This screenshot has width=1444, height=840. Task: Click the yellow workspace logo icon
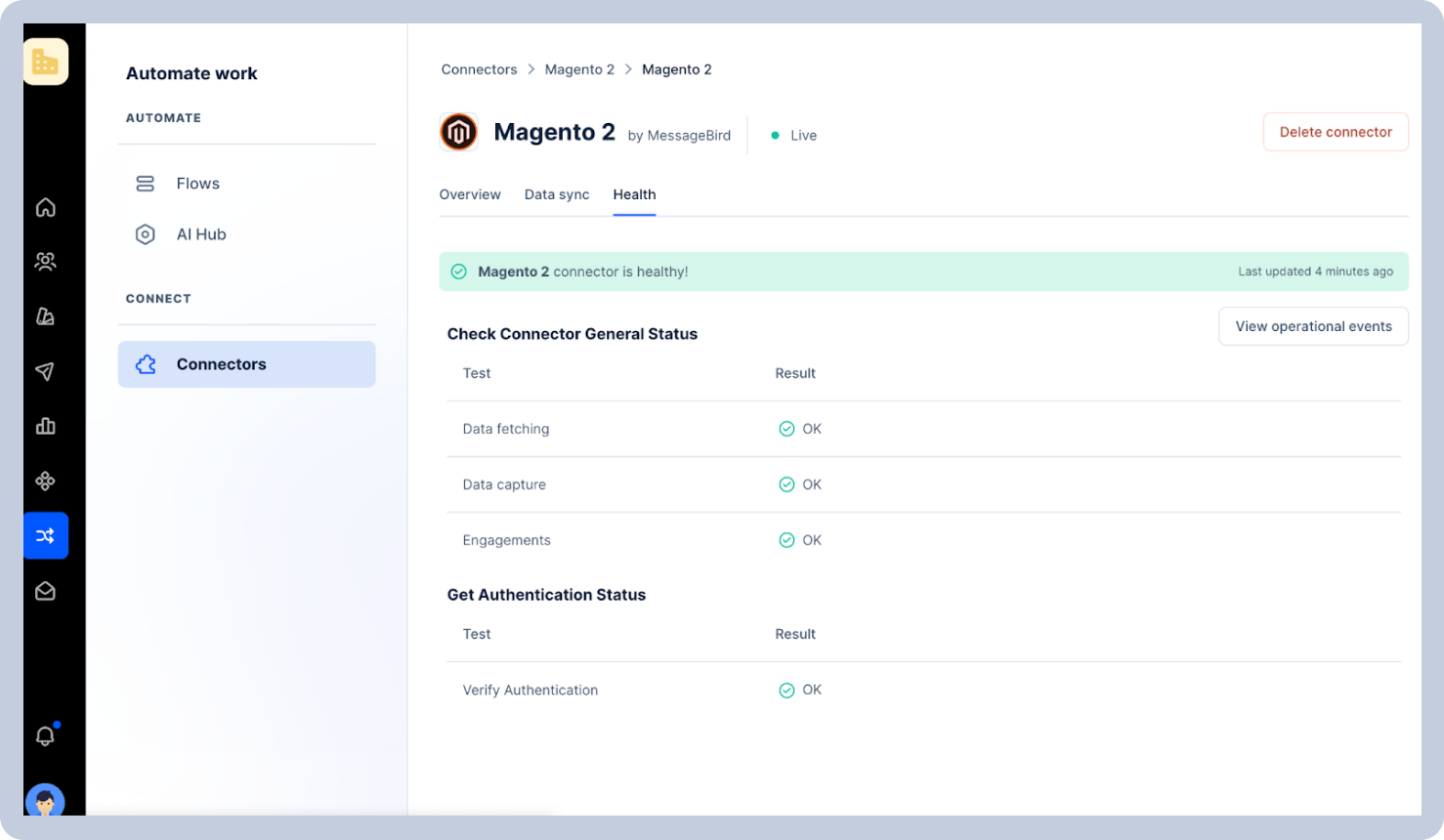tap(45, 62)
